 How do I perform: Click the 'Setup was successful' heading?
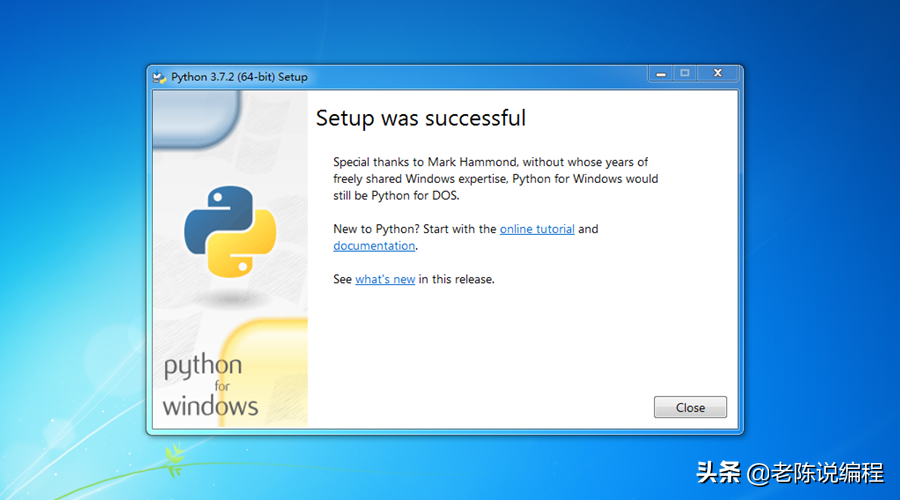point(421,118)
